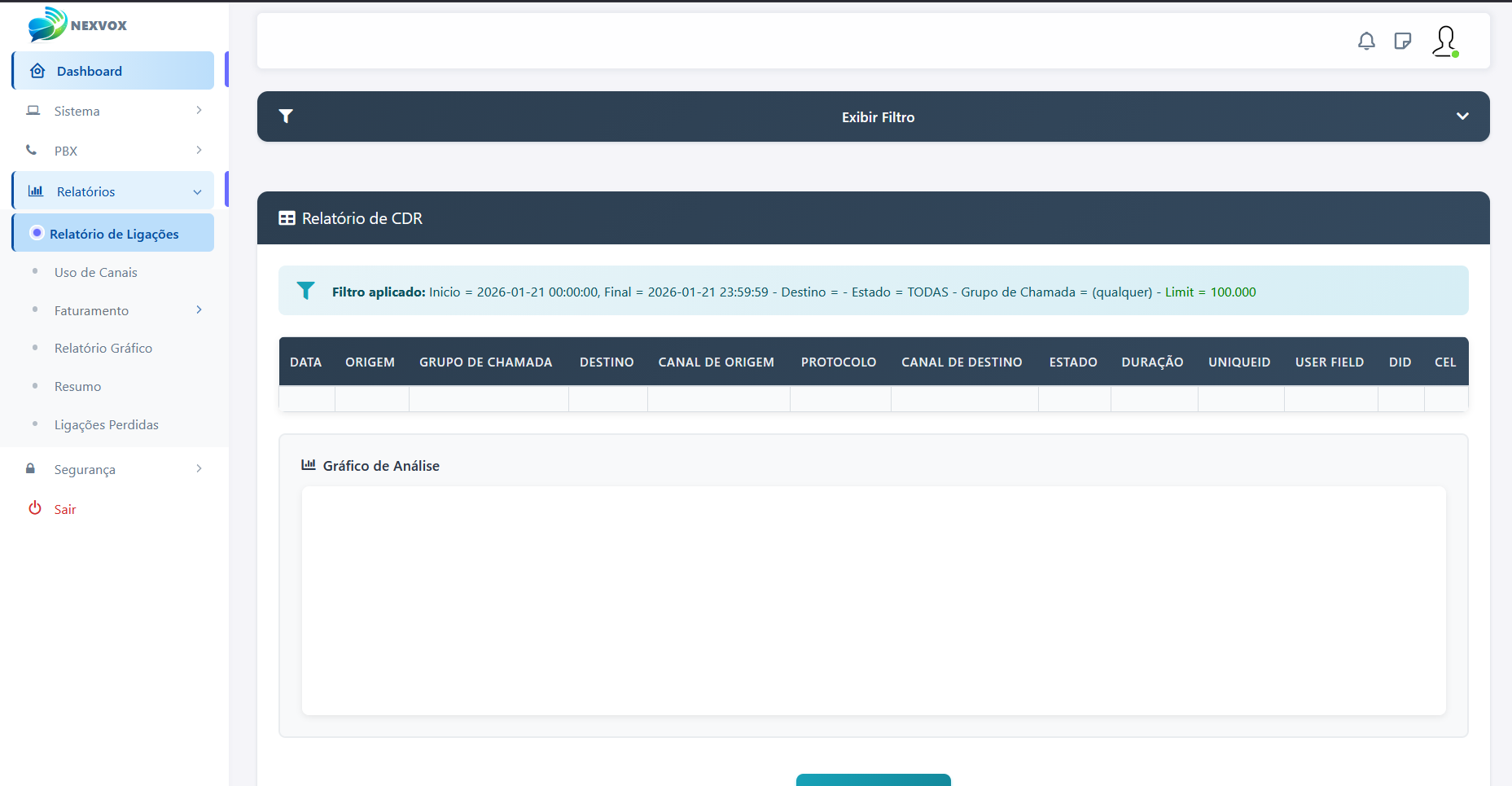
Task: Open the sticky note icon
Action: coord(1402,41)
